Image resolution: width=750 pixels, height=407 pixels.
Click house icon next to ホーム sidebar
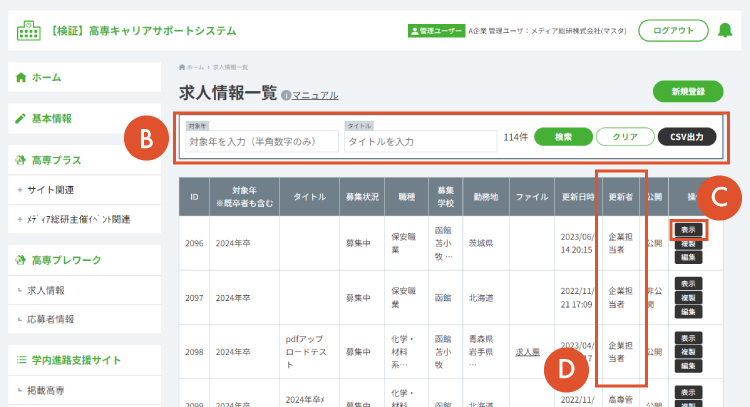(x=21, y=77)
